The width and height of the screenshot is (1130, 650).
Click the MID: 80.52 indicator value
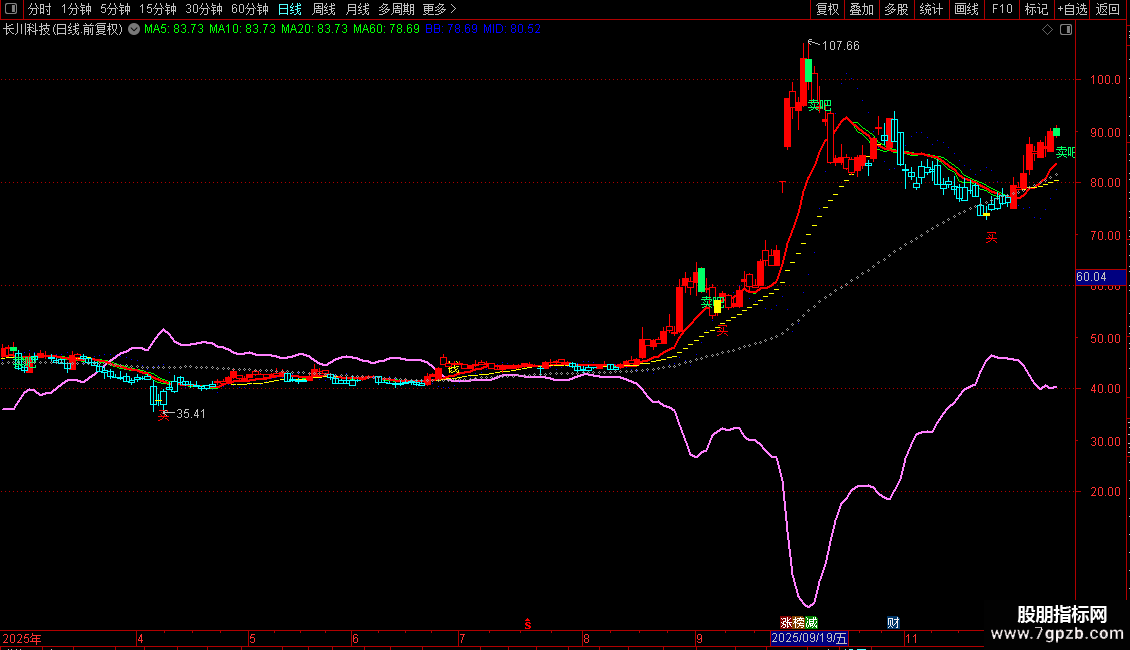(512, 29)
